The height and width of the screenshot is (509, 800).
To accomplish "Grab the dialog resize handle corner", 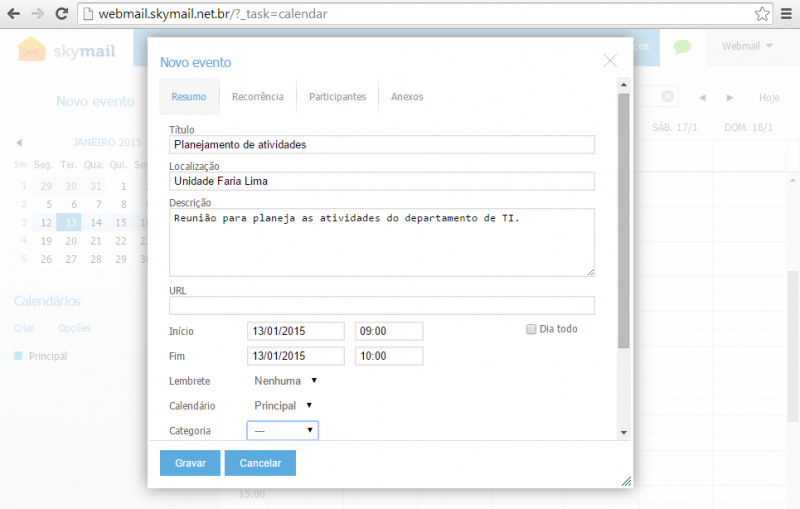I will (x=626, y=481).
